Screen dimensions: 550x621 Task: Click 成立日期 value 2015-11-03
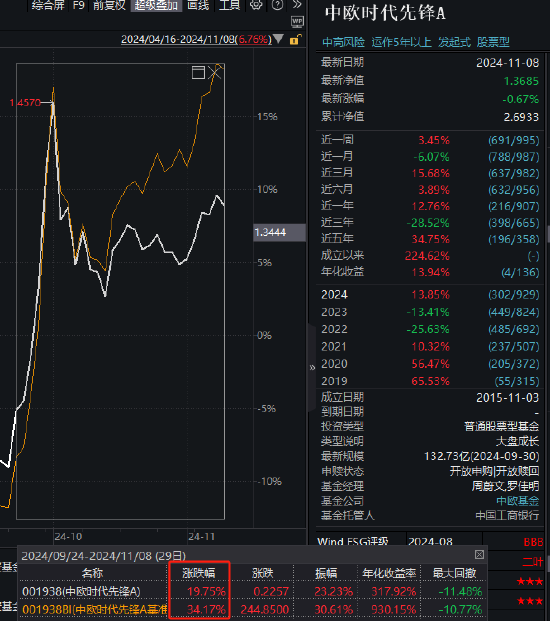pos(507,398)
